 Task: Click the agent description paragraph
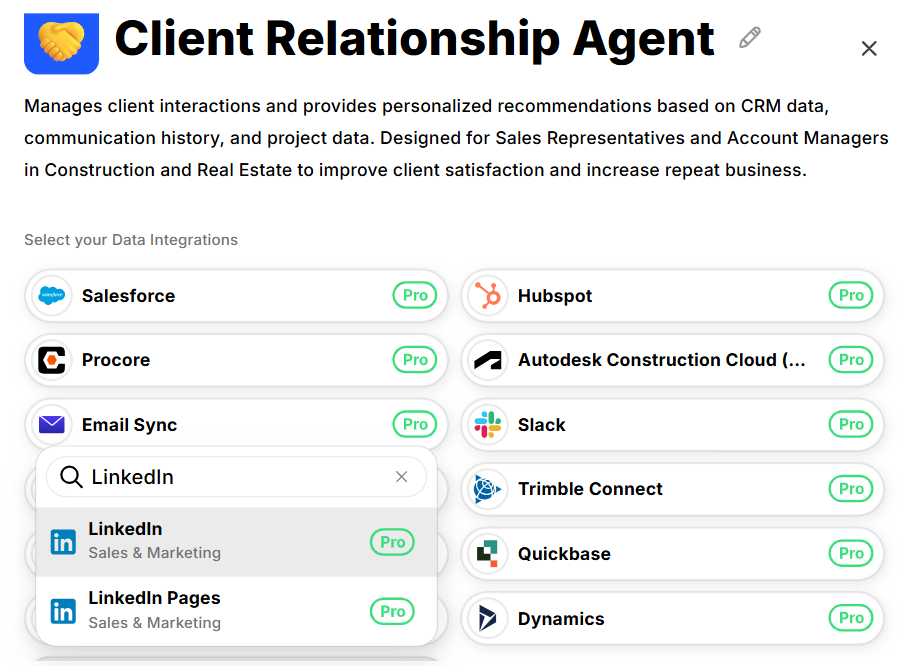pos(456,138)
